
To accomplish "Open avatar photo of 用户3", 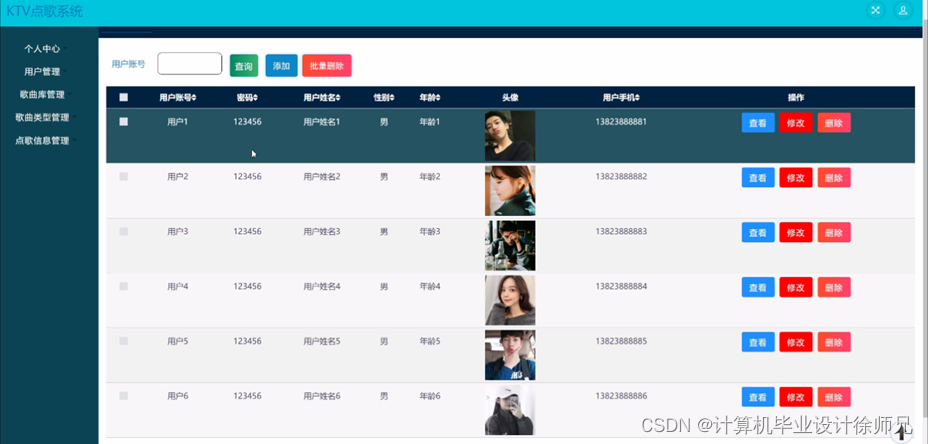I will (x=510, y=246).
